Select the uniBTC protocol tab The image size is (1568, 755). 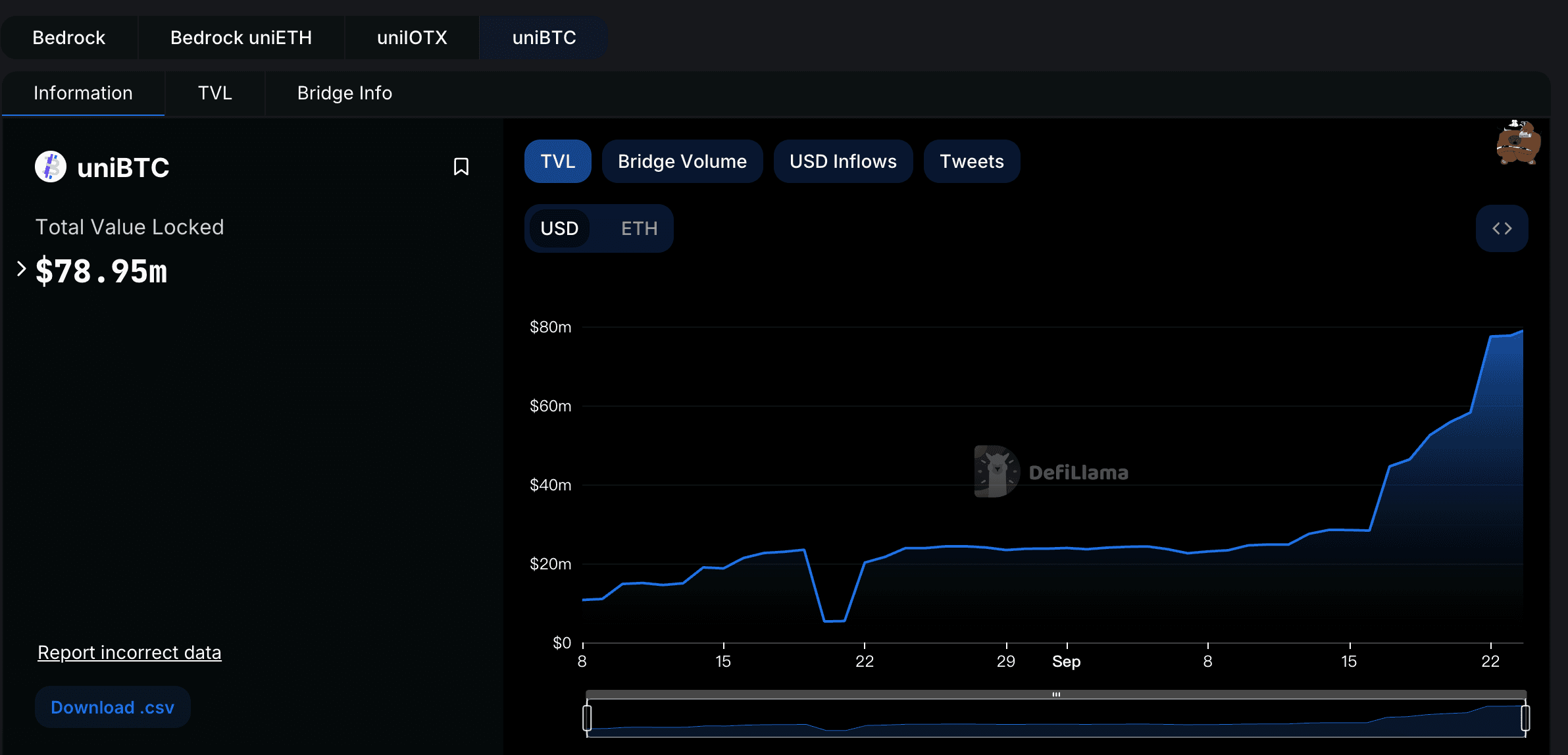(x=544, y=38)
